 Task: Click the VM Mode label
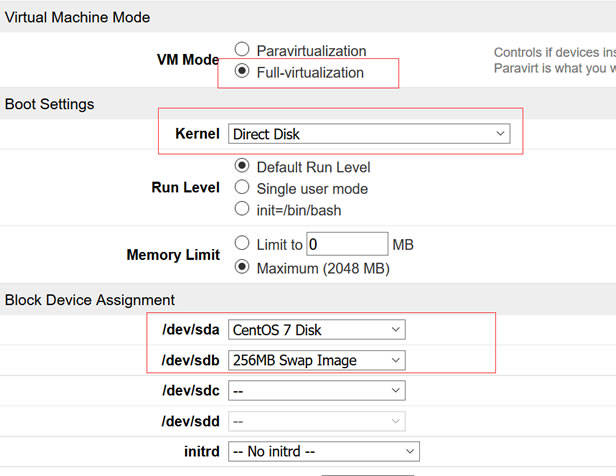[x=188, y=60]
